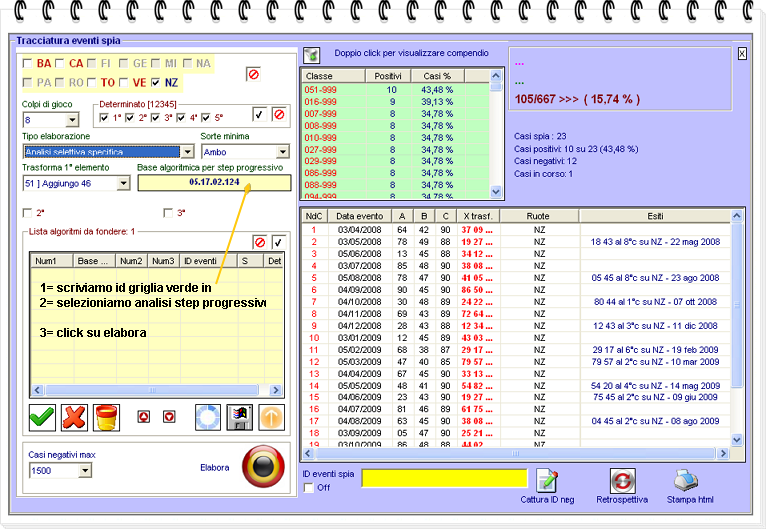Open the Casi negativi max dropdown
The width and height of the screenshot is (766, 529).
pyautogui.click(x=85, y=470)
